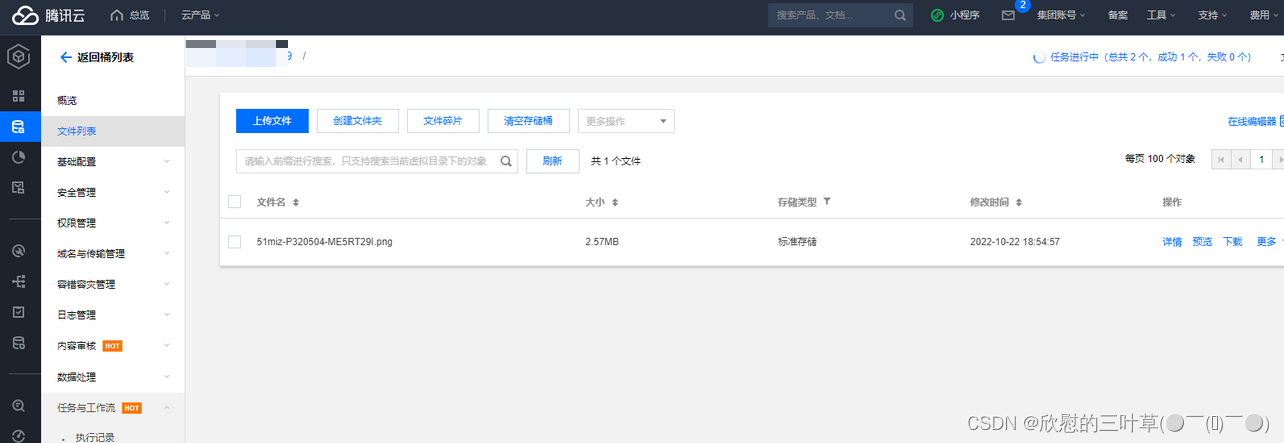This screenshot has width=1284, height=443.
Task: Open the 费用 dropdown menu
Action: (1264, 15)
